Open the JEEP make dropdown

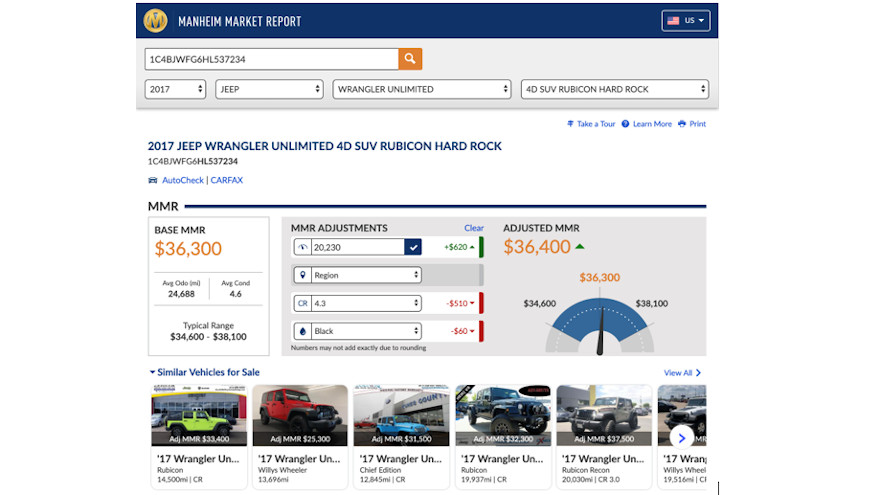pos(268,89)
